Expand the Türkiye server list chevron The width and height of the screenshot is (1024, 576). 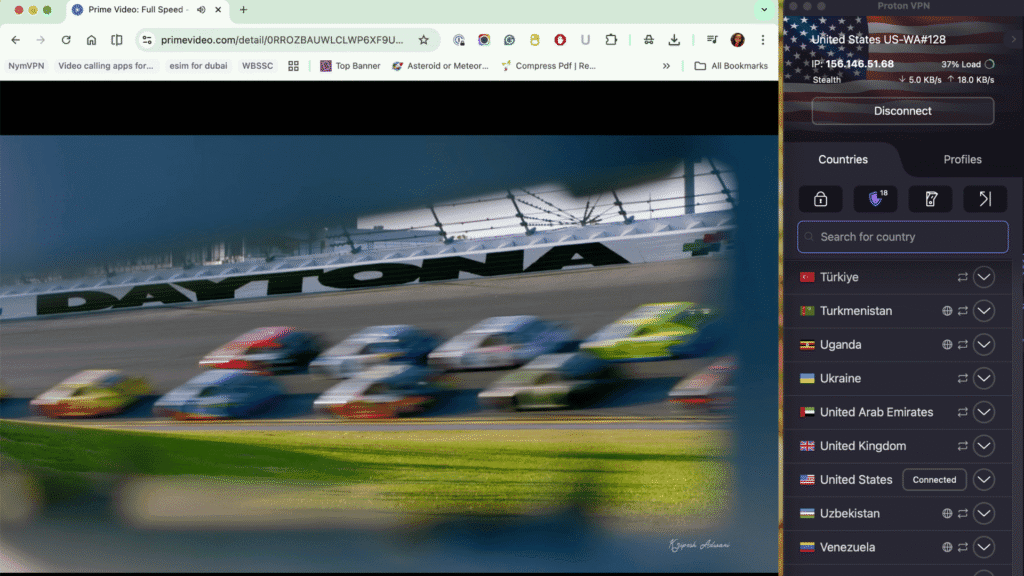click(x=984, y=277)
